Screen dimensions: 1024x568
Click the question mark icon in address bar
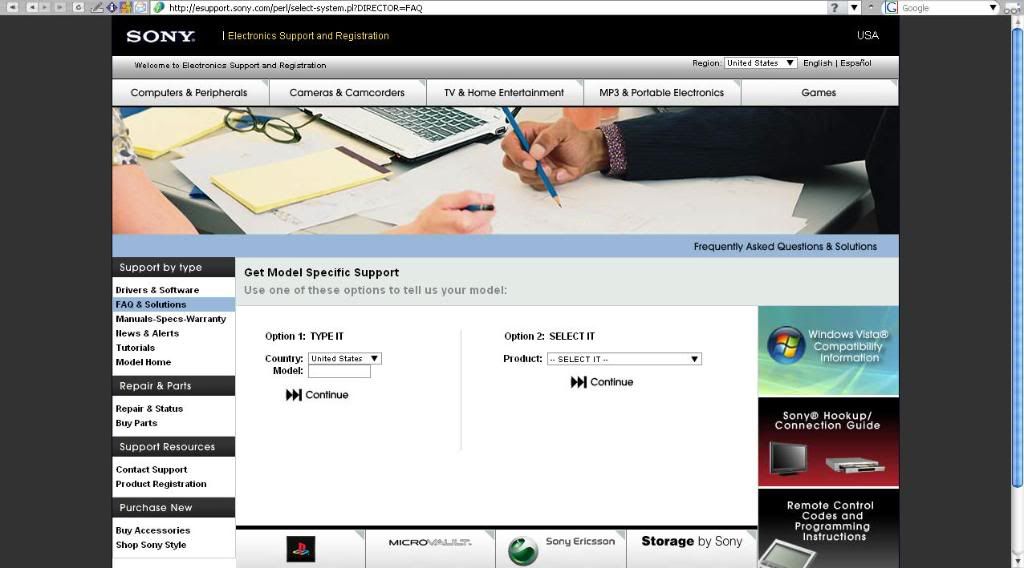coord(835,7)
